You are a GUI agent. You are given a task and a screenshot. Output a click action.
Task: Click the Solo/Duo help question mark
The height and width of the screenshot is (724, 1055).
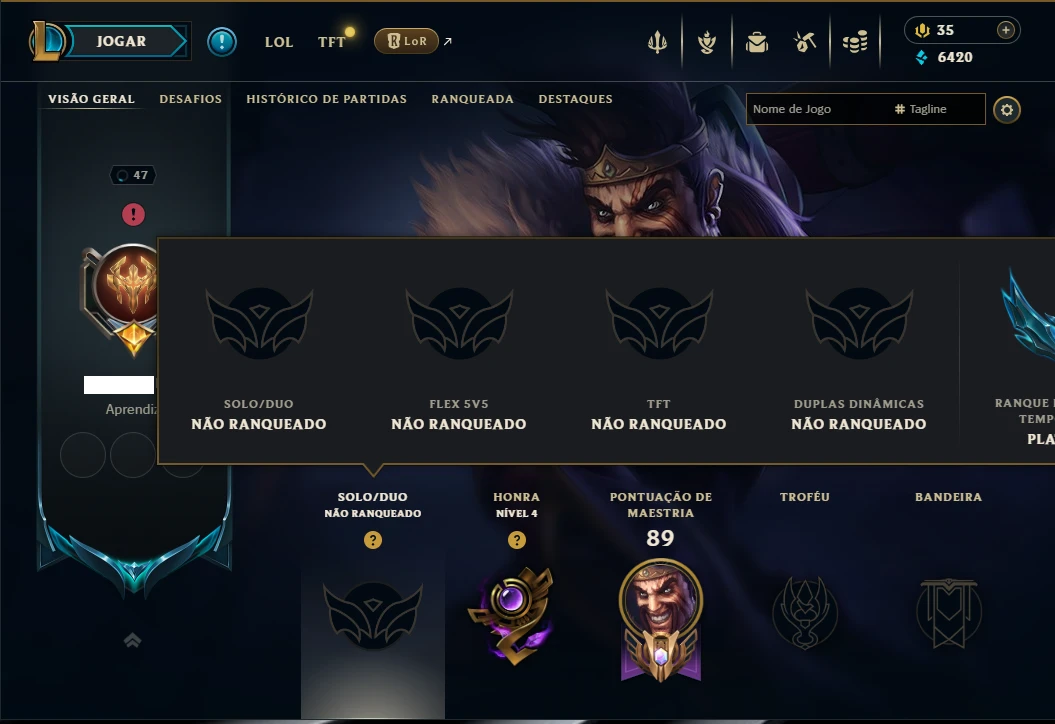373,540
